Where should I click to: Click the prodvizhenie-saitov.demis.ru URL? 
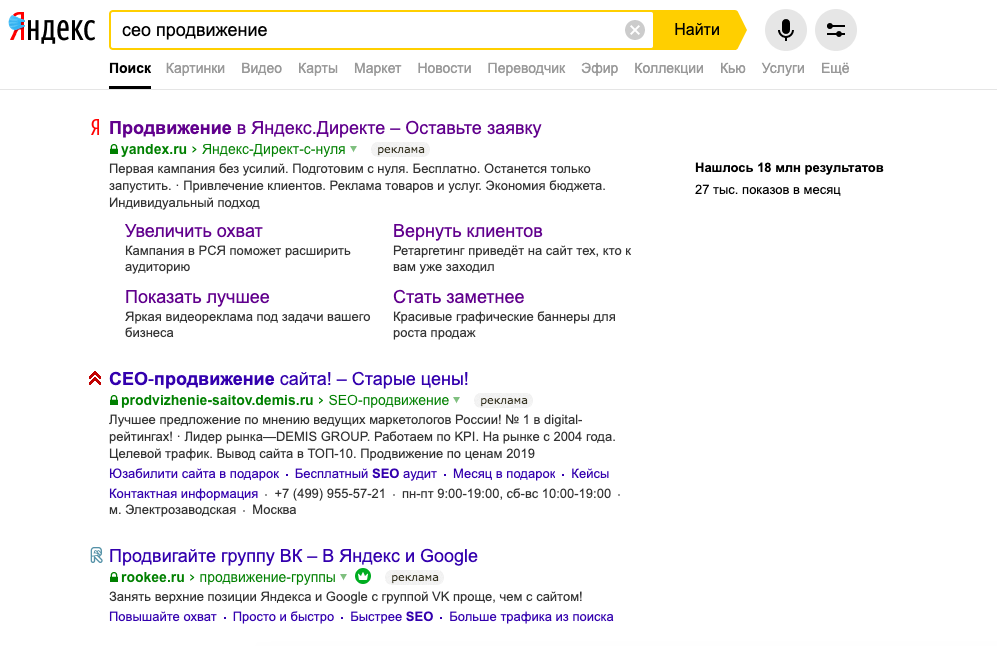[x=217, y=401]
